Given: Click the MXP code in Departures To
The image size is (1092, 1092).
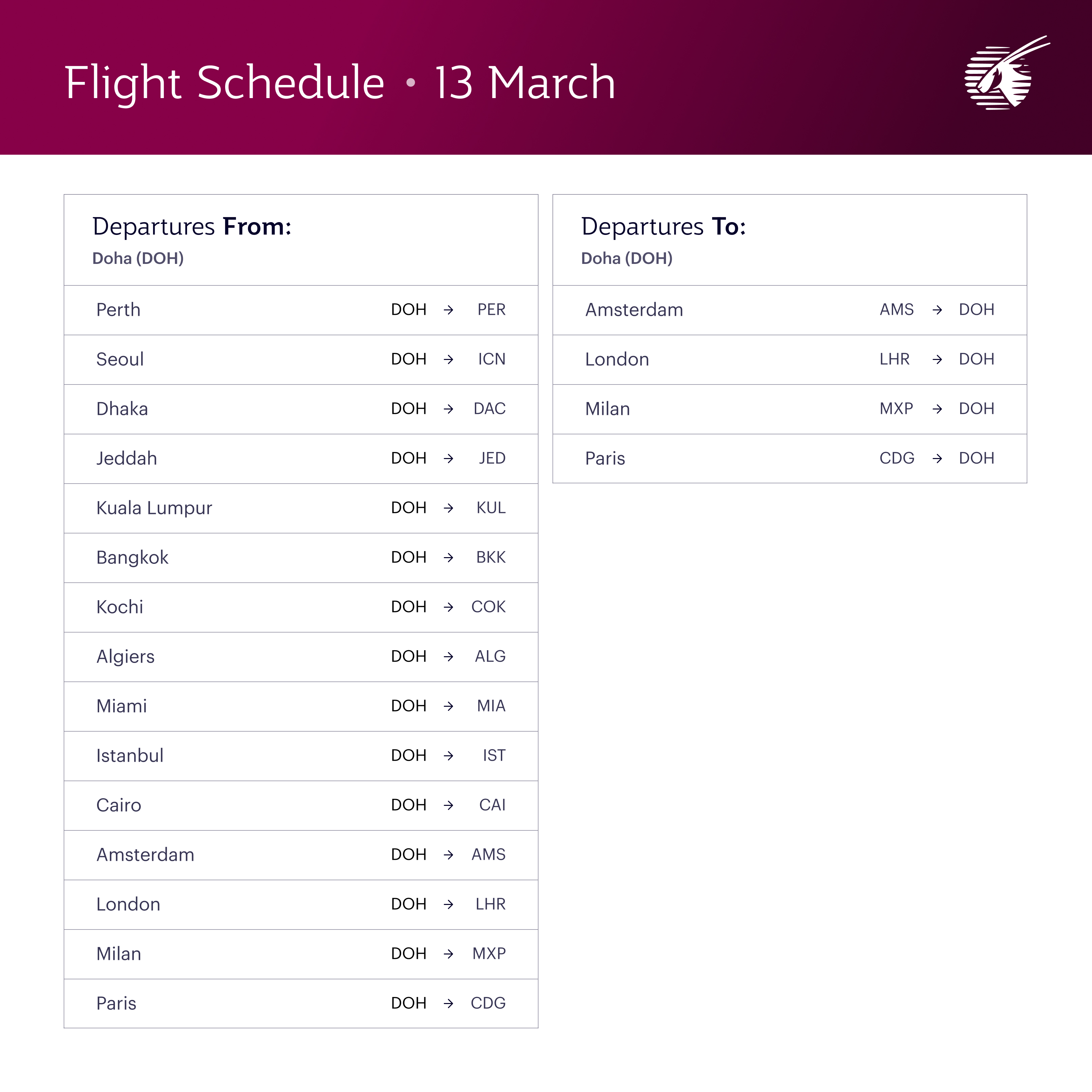Looking at the screenshot, I should pyautogui.click(x=896, y=408).
